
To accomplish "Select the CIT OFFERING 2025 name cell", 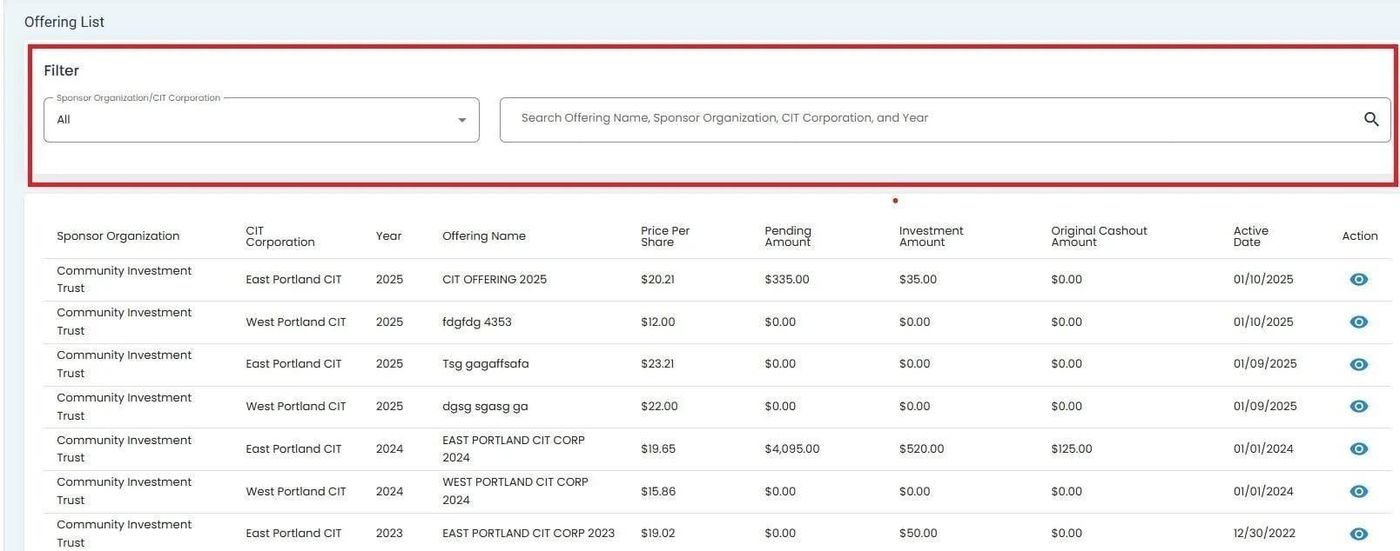I will (494, 280).
